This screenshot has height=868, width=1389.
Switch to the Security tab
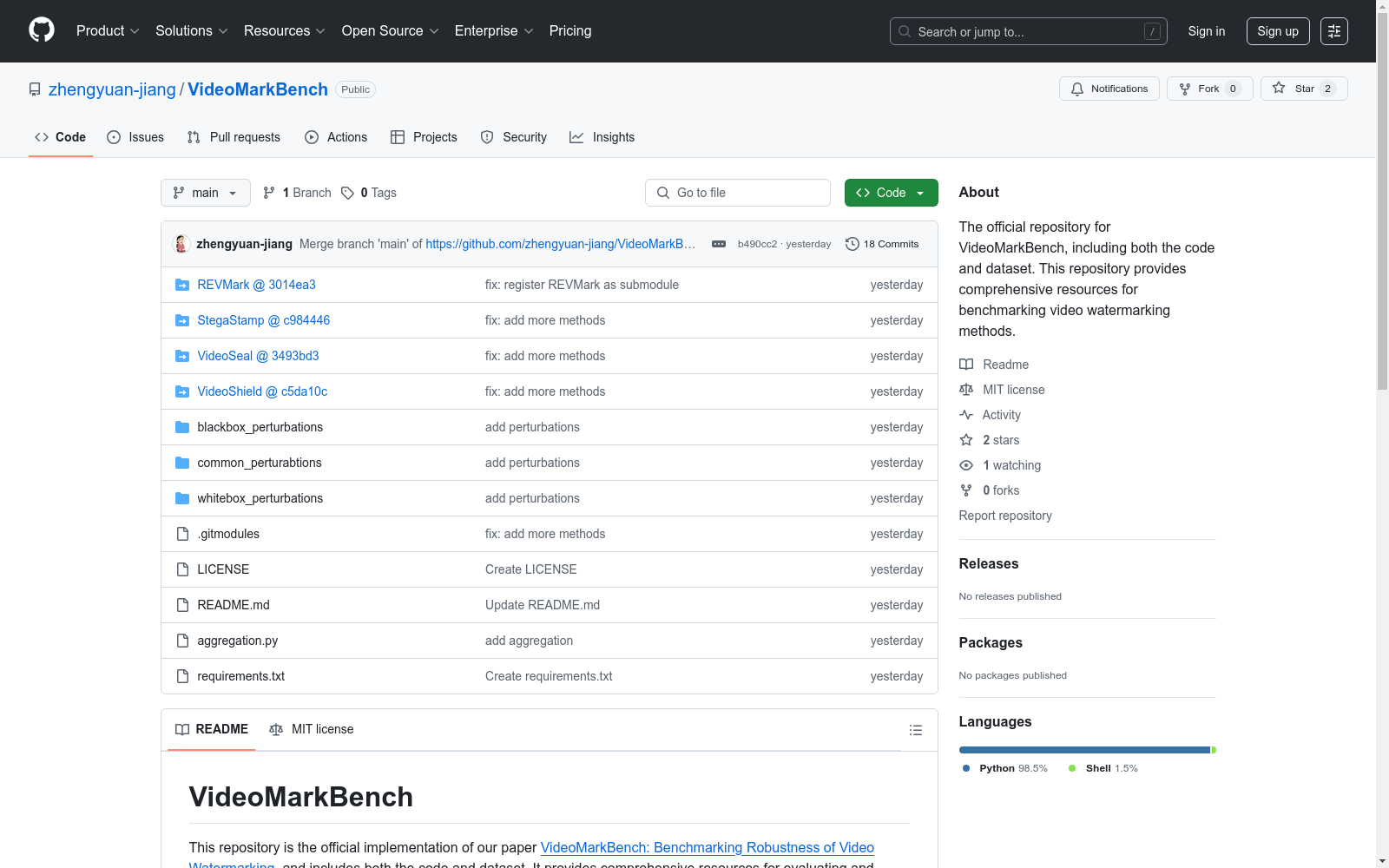[514, 137]
